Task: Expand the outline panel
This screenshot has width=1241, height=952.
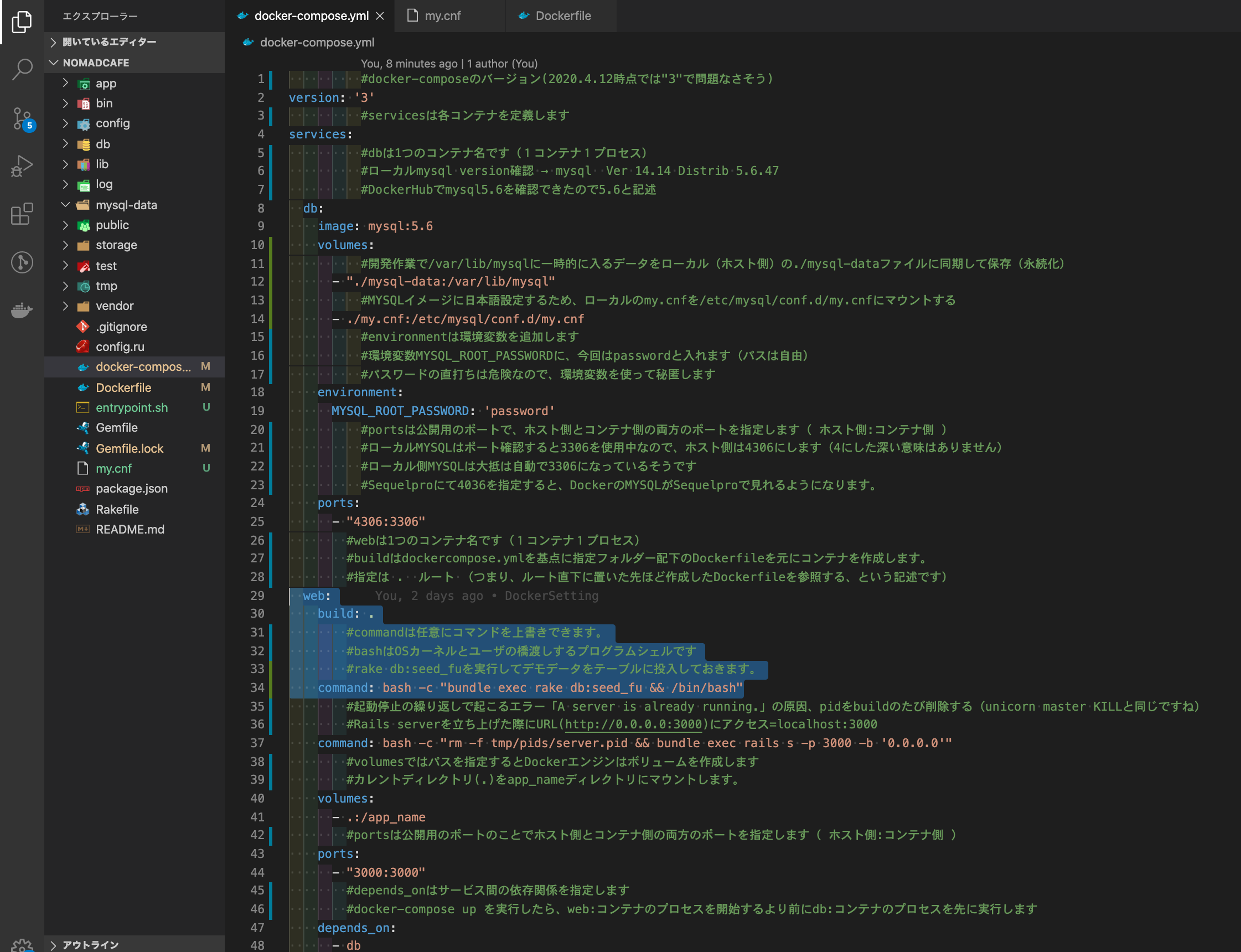Action: (90, 945)
